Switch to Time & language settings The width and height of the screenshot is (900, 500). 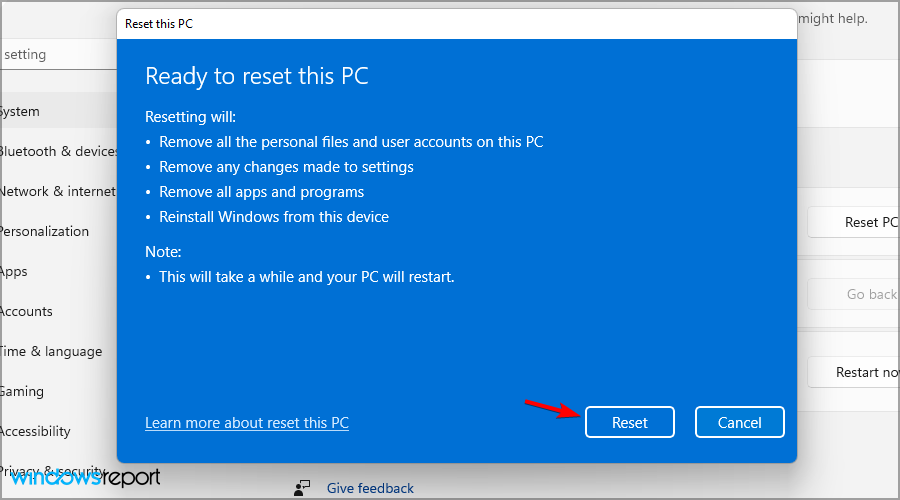(50, 351)
